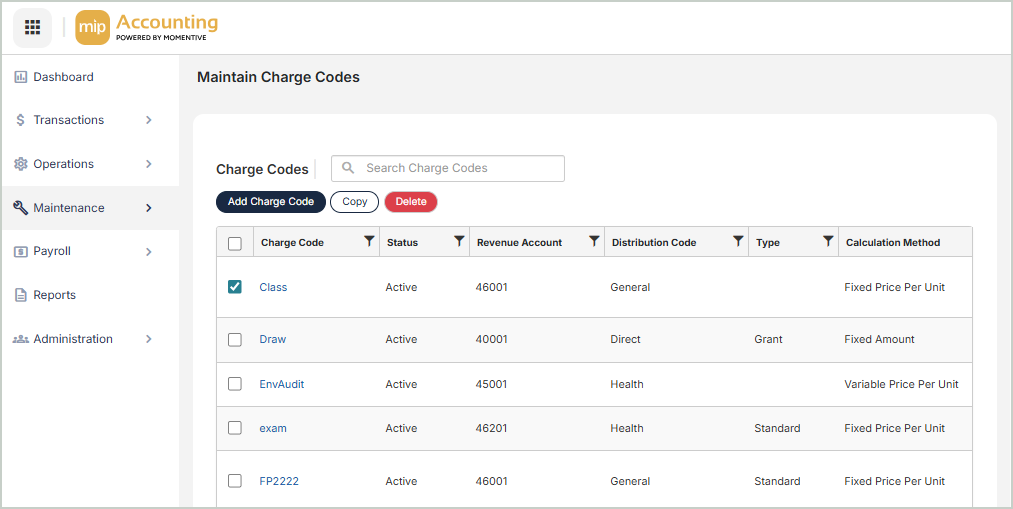Click the Dashboard chart icon in sidebar

(x=20, y=77)
